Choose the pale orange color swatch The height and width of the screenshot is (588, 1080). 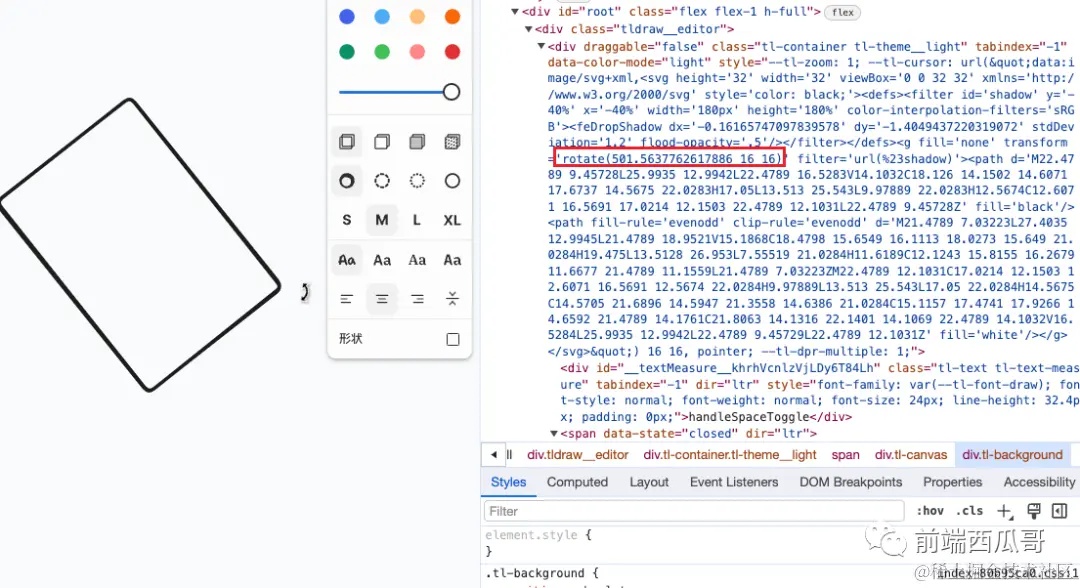[x=417, y=17]
